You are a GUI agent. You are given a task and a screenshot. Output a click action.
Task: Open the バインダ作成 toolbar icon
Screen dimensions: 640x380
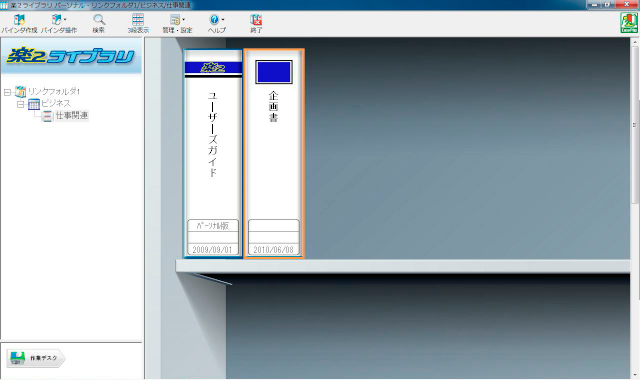pyautogui.click(x=19, y=24)
